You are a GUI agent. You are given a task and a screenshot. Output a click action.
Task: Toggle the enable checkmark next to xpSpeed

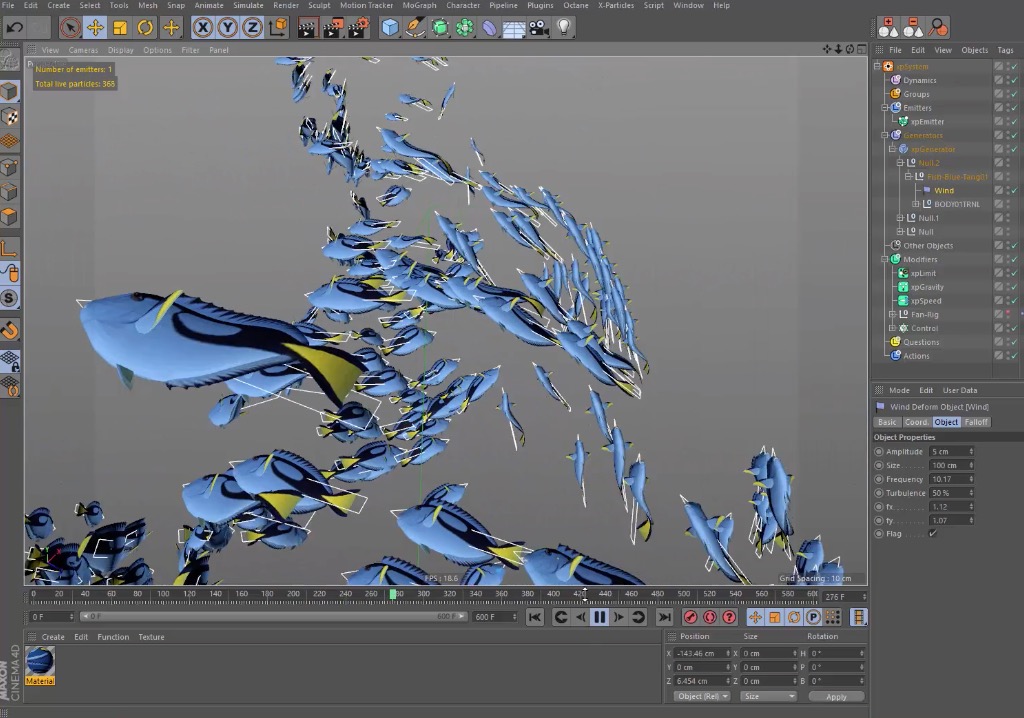(x=1013, y=300)
